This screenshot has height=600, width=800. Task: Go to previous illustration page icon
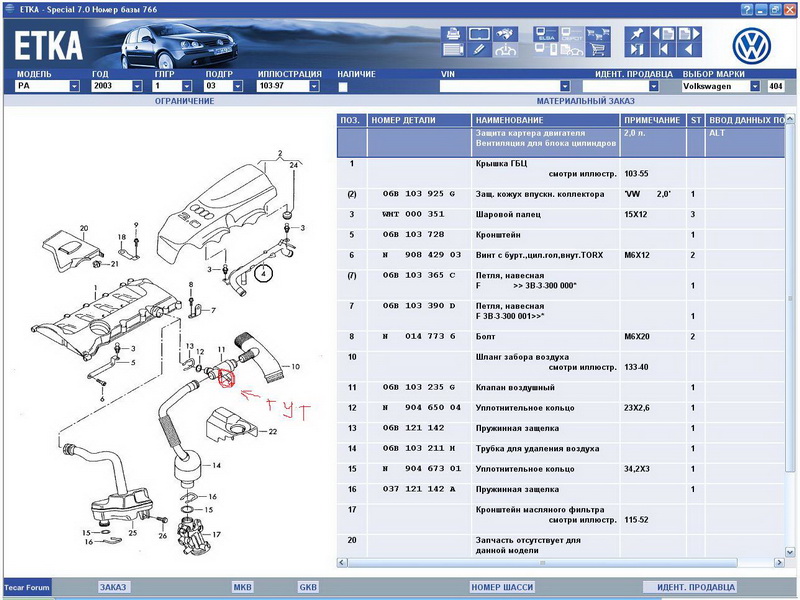[663, 34]
